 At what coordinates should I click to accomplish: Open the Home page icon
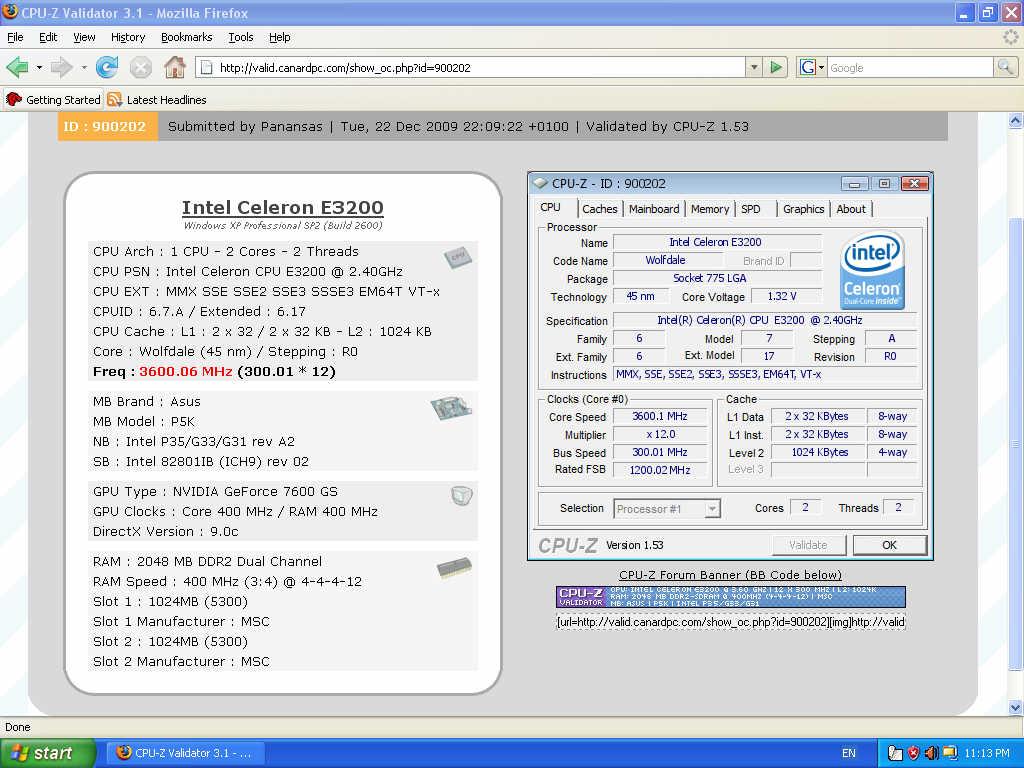click(174, 67)
